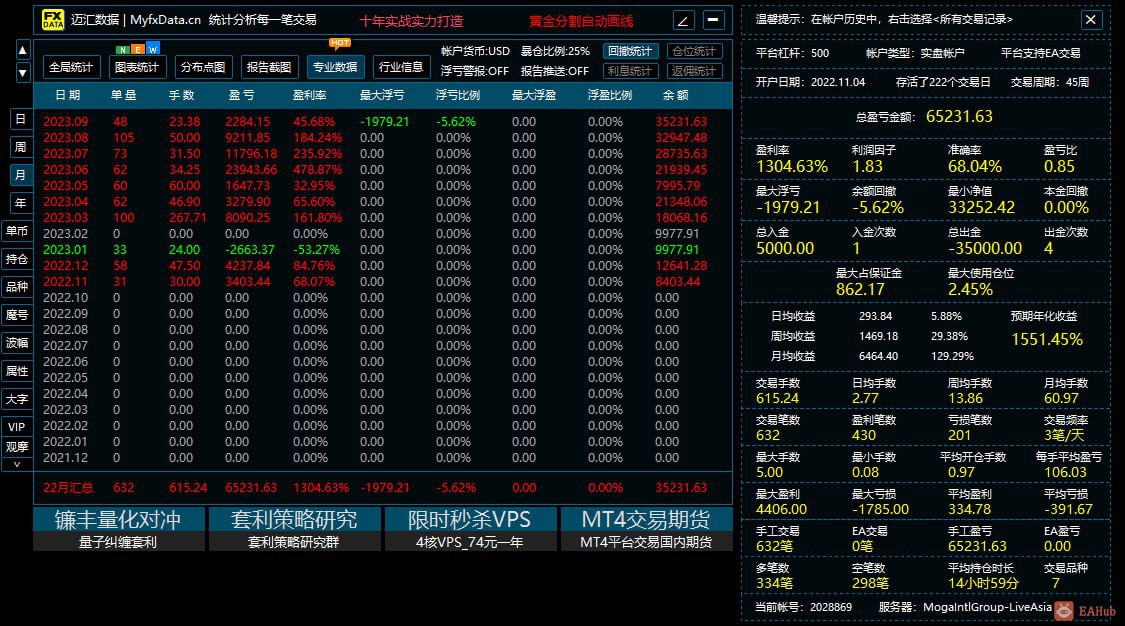Expand the sidebar chevron below 观摩
Viewport: 1125px width, 626px height.
17,465
